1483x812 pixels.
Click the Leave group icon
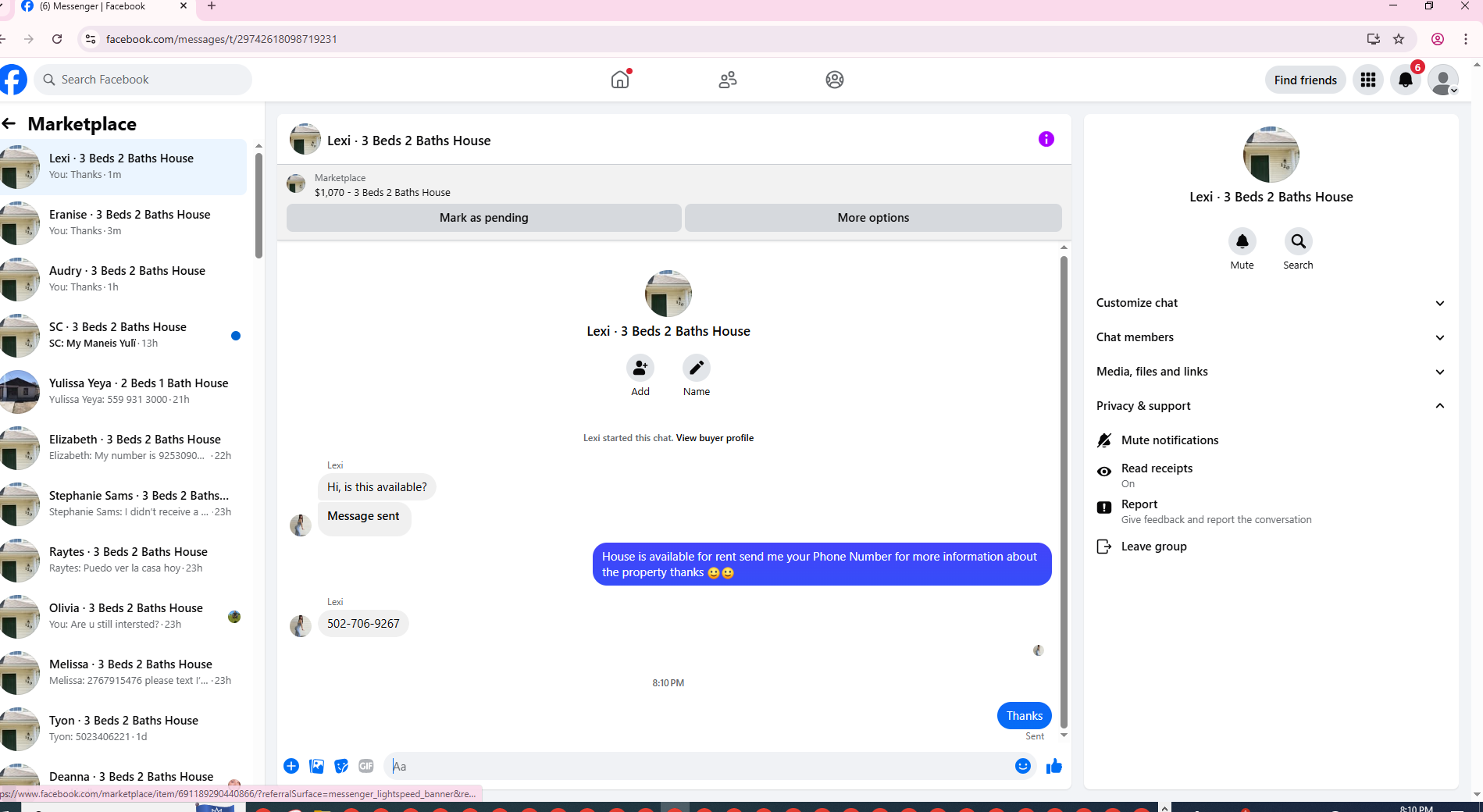coord(1104,547)
